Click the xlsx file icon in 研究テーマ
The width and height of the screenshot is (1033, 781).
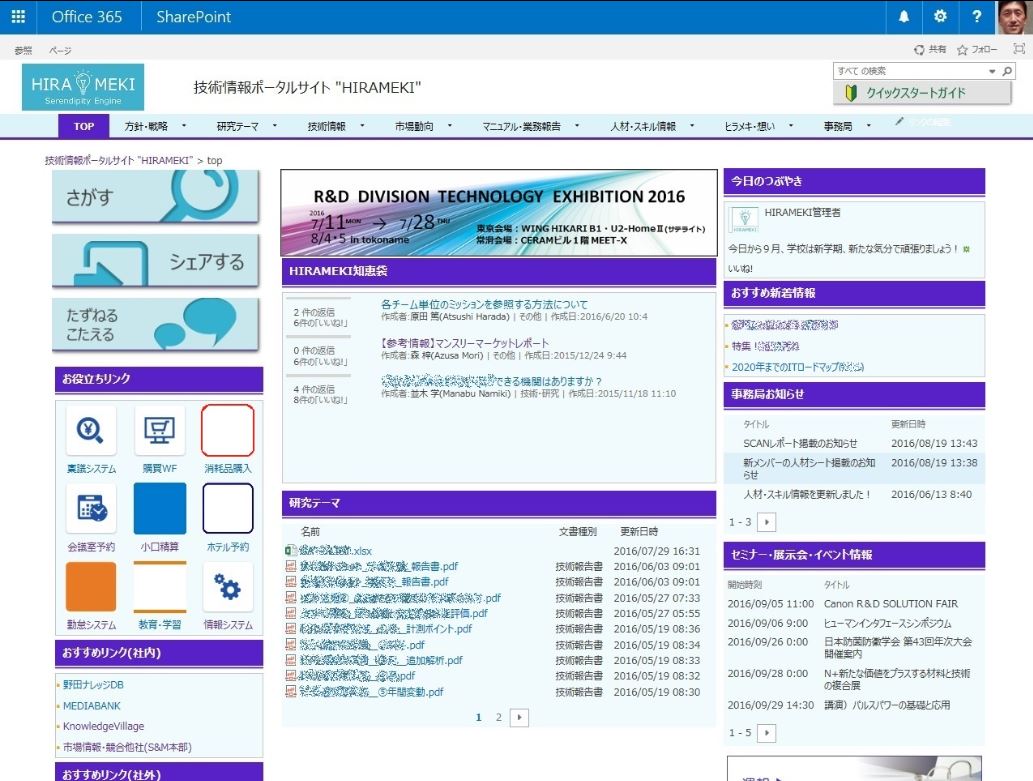[x=290, y=550]
